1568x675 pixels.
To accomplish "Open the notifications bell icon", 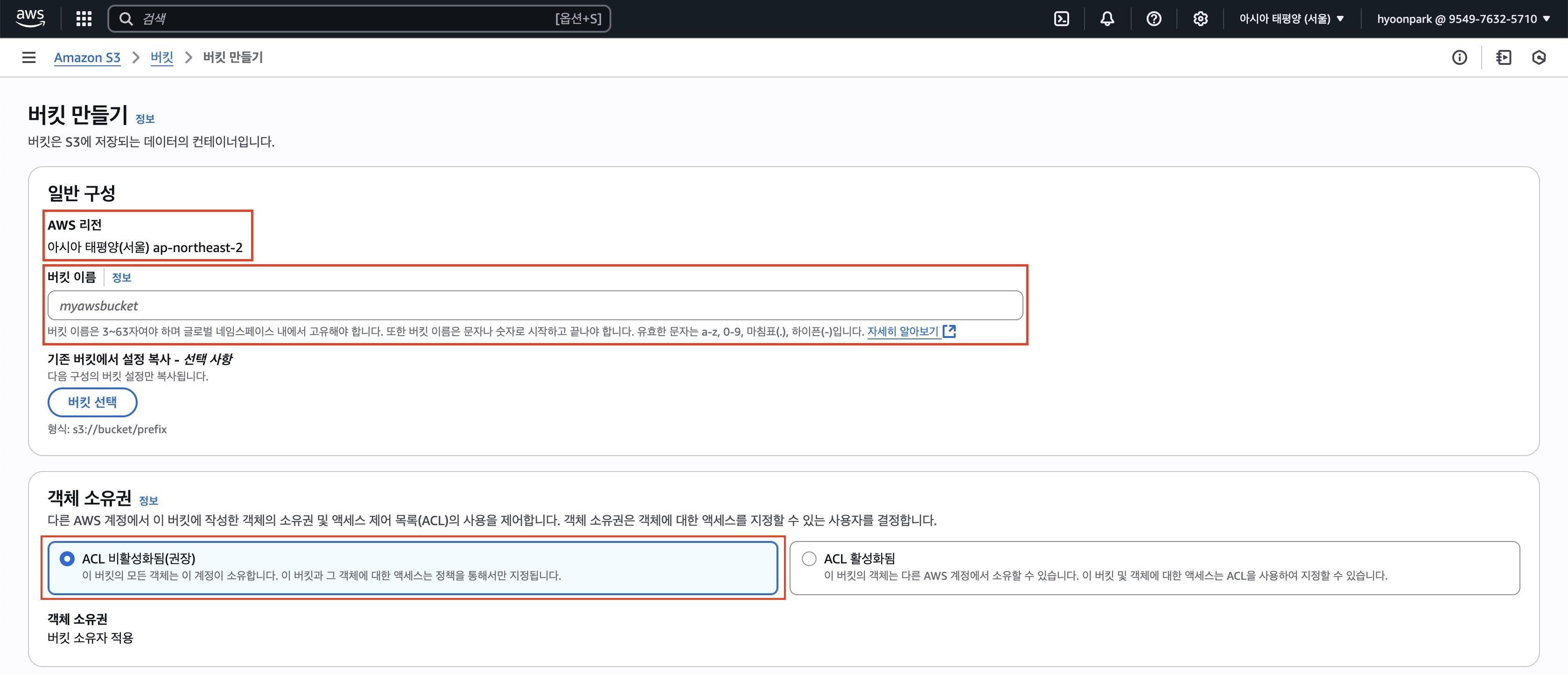I will pos(1107,19).
